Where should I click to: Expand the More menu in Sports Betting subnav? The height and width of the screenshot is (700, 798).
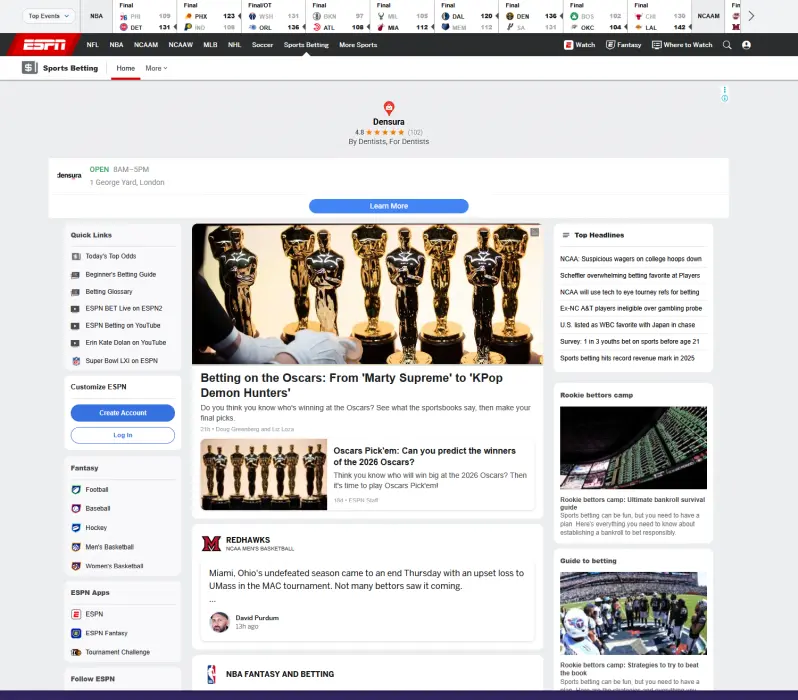pos(156,68)
